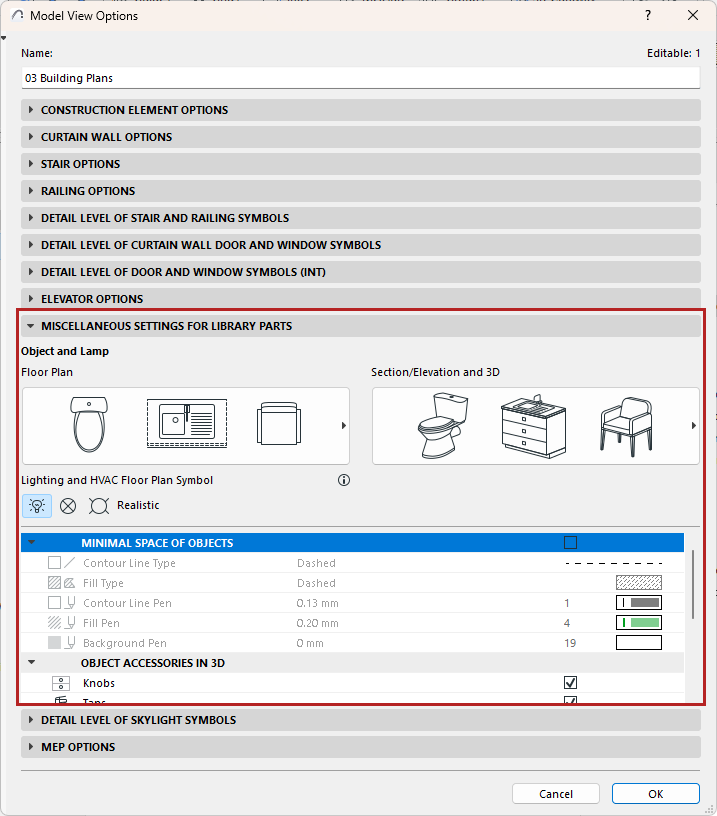Click the 0.20 mm Fill Pen value
Viewport: 717px width, 816px height.
317,623
